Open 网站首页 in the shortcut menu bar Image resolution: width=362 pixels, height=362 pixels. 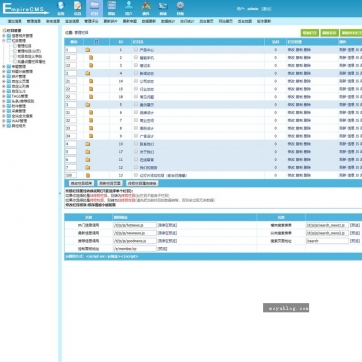(x=226, y=21)
